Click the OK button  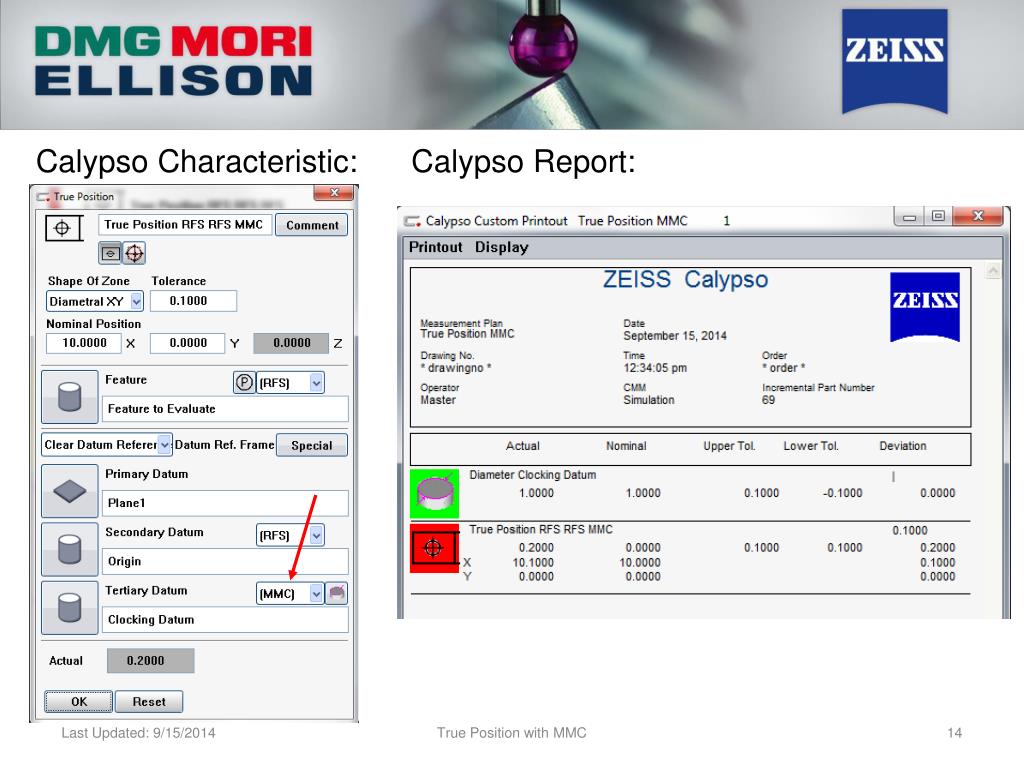pyautogui.click(x=78, y=701)
